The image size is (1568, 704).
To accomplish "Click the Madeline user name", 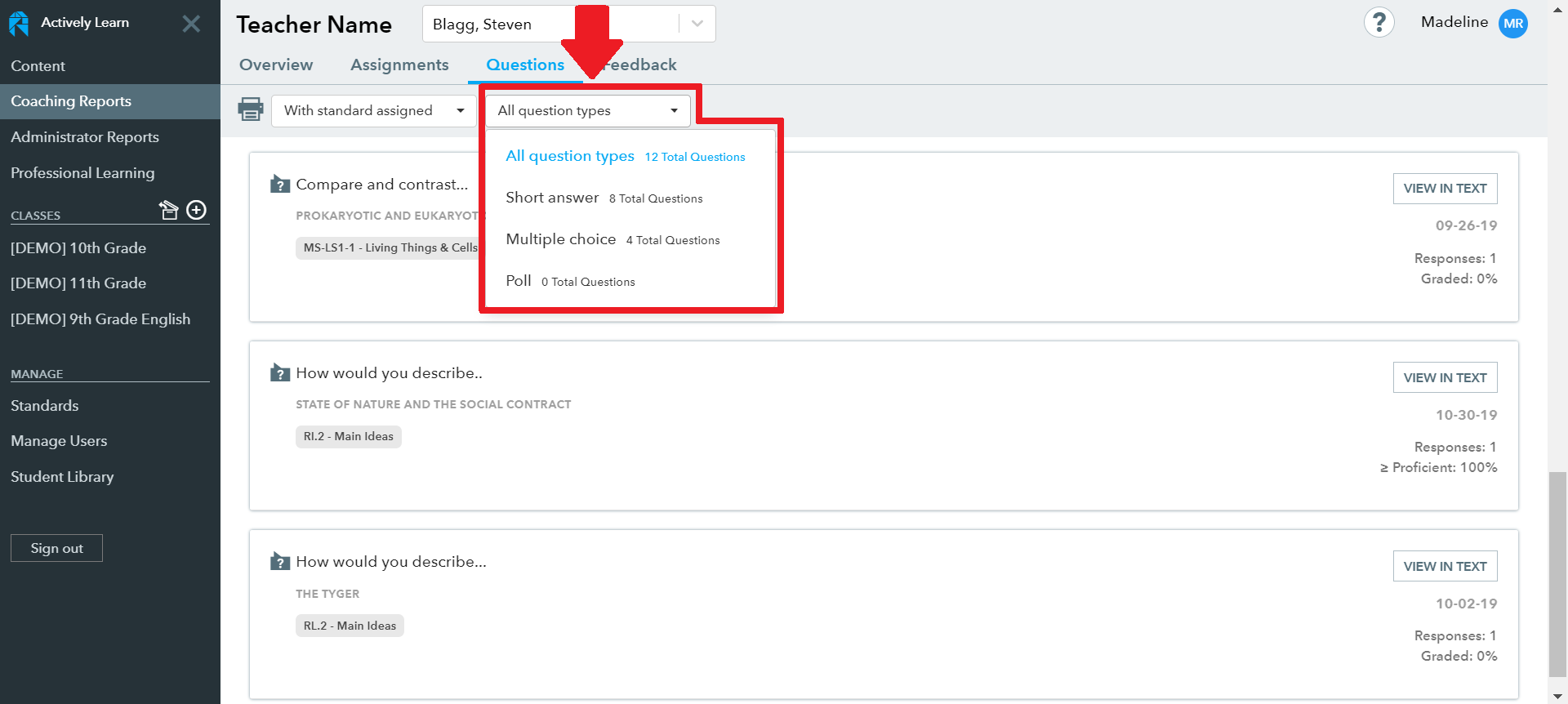I will pyautogui.click(x=1454, y=22).
